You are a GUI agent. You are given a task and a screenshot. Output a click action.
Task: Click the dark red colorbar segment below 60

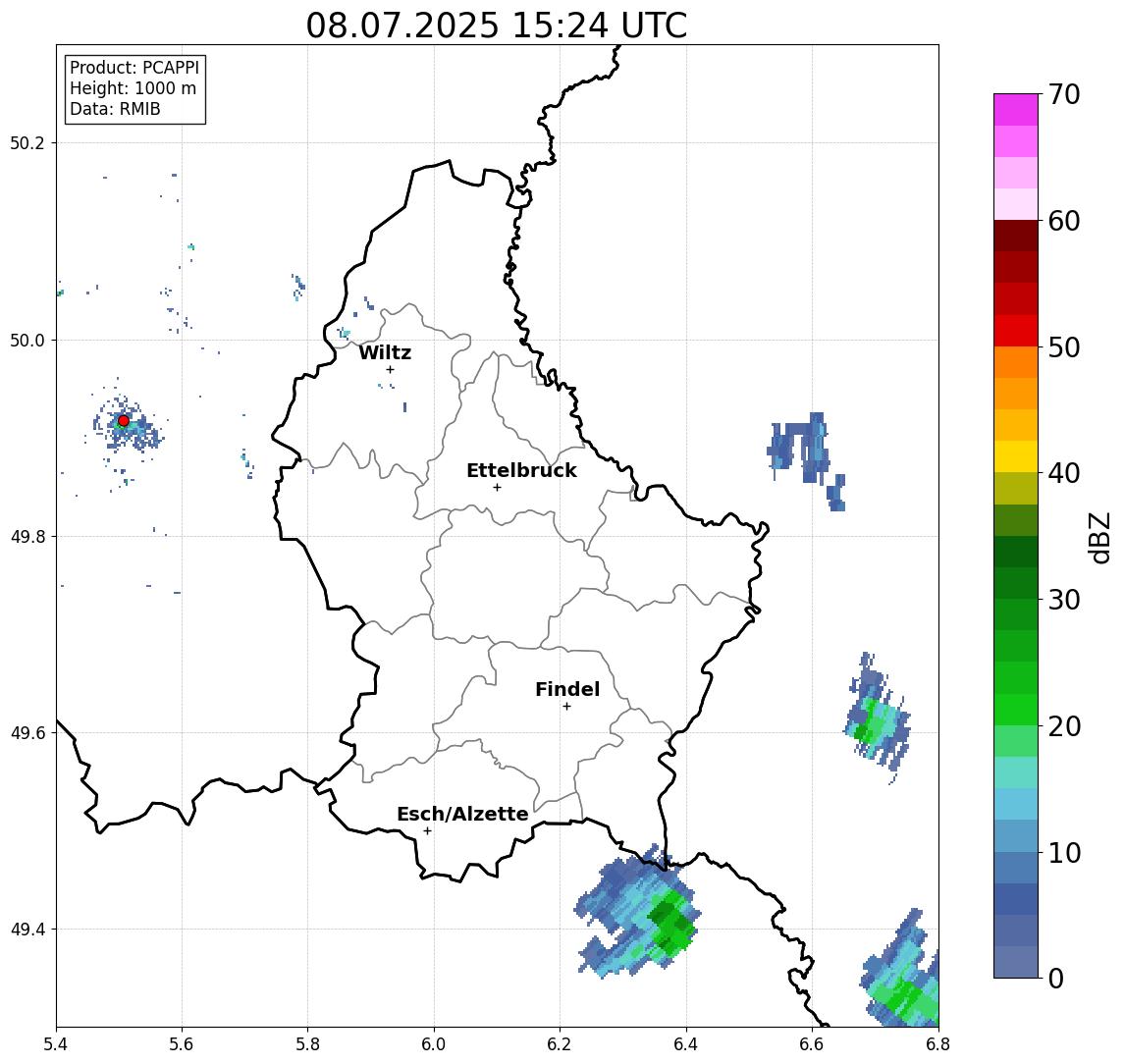pos(1016,236)
